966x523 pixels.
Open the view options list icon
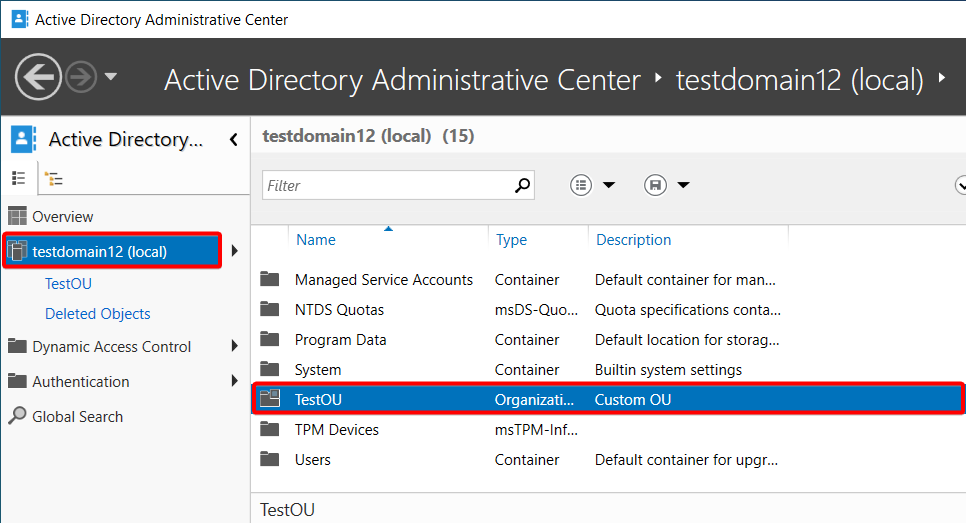(581, 185)
